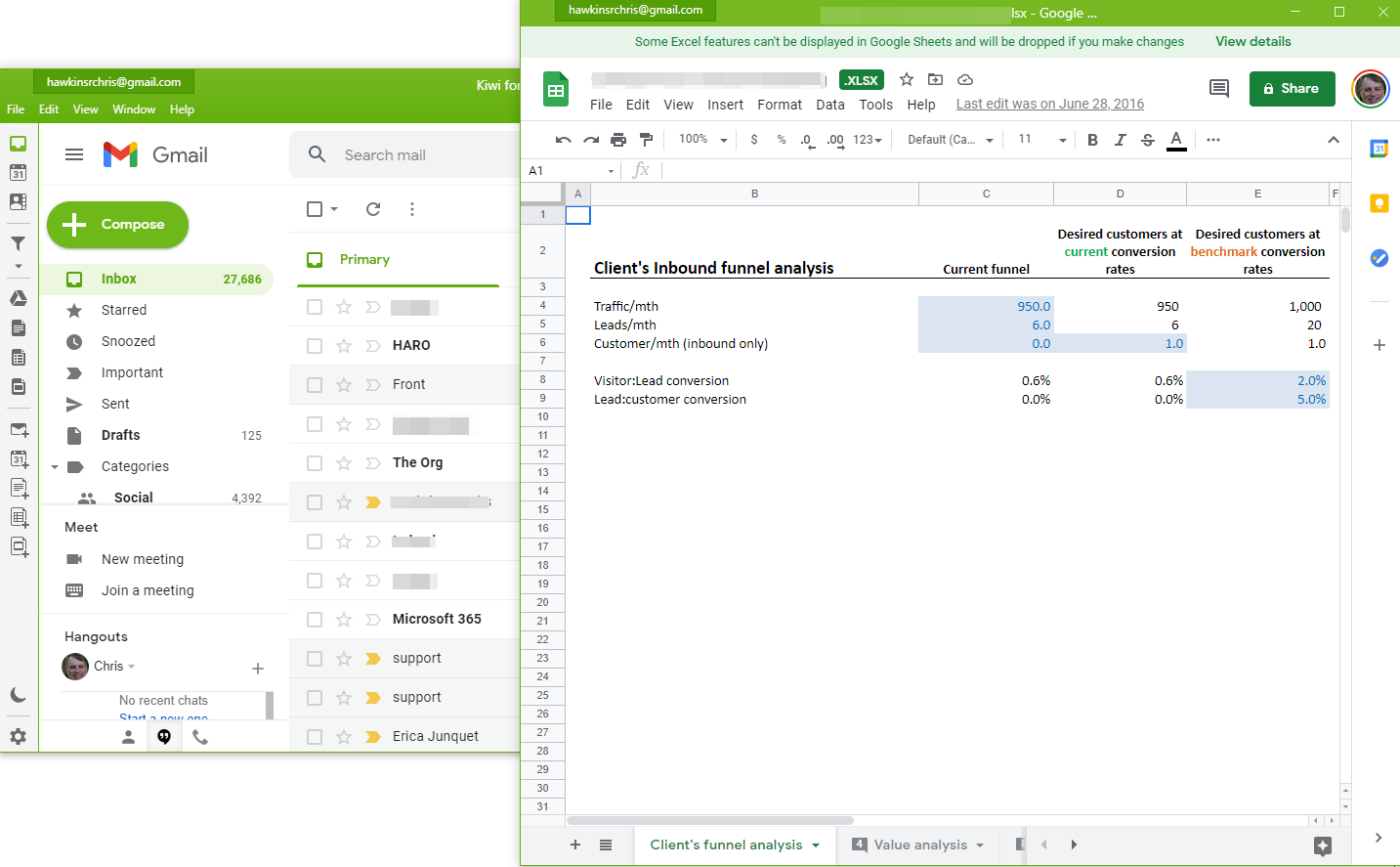The height and width of the screenshot is (867, 1400).
Task: Open the Kiwi sidebar Calendar icon
Action: pos(18,172)
